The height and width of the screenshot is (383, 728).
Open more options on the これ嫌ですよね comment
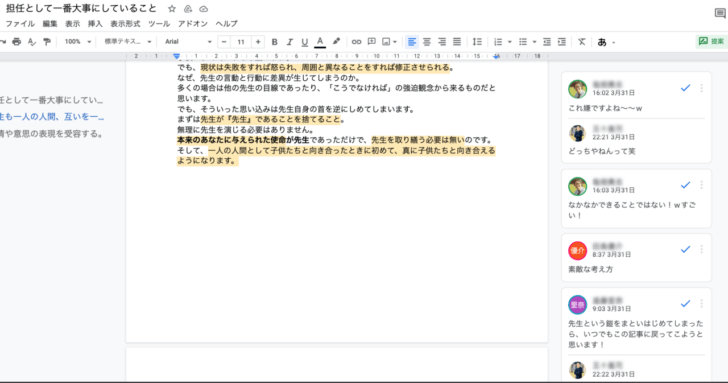(702, 88)
